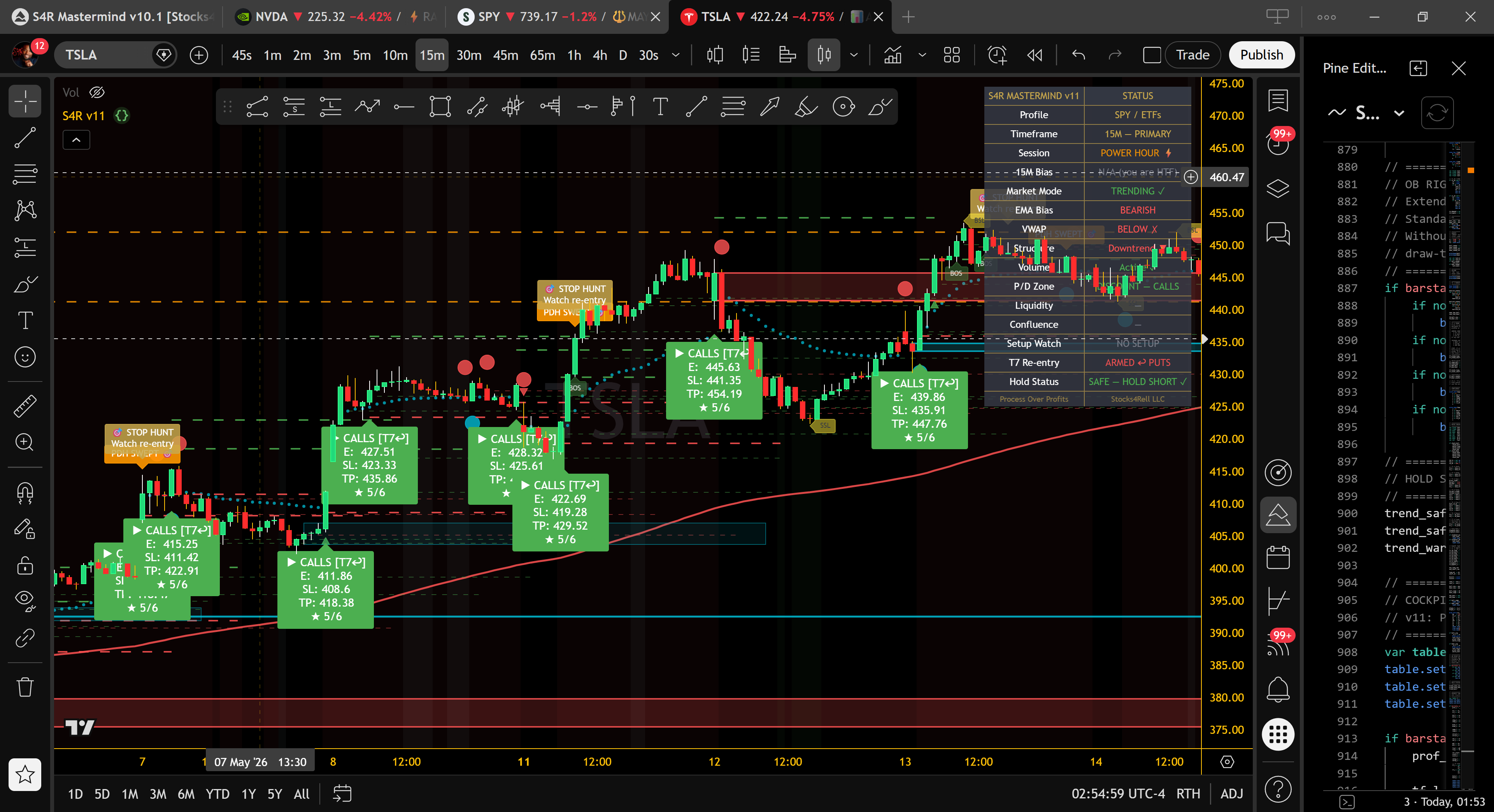Select the rectangle drawing in favorites bar
Screen dimensions: 1494x812
click(440, 107)
